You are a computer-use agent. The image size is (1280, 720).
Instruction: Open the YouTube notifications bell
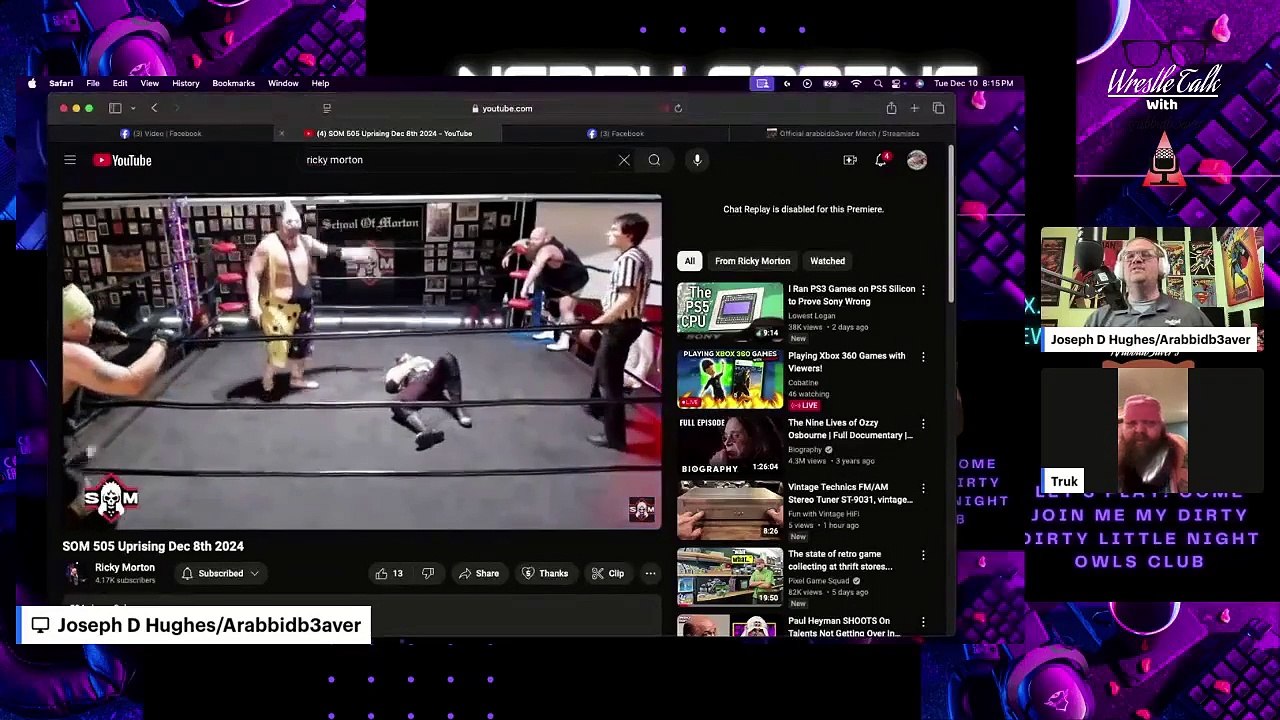click(881, 160)
